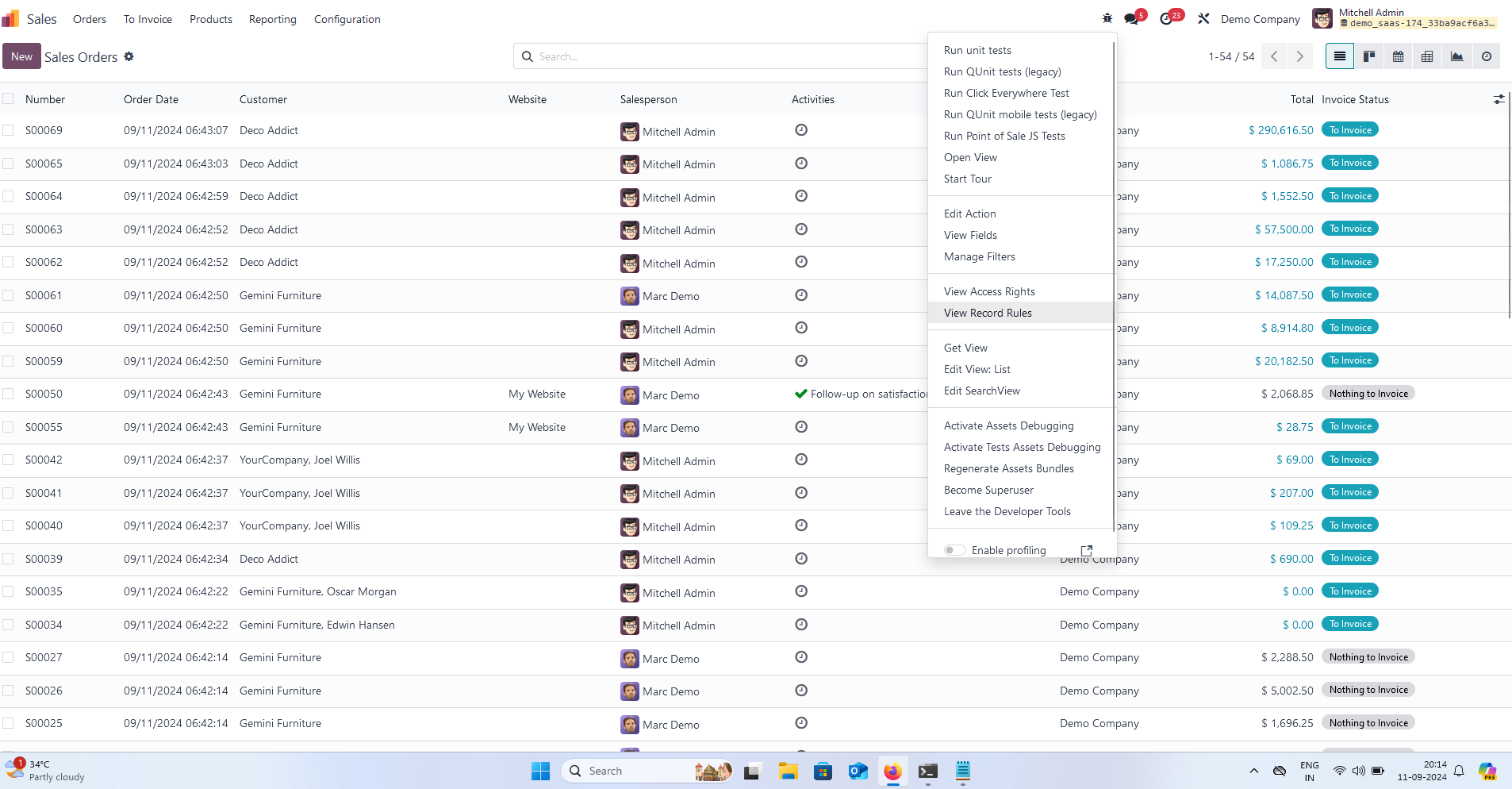Select Leave the Developer Tools
Image resolution: width=1512 pixels, height=789 pixels.
[1022, 511]
